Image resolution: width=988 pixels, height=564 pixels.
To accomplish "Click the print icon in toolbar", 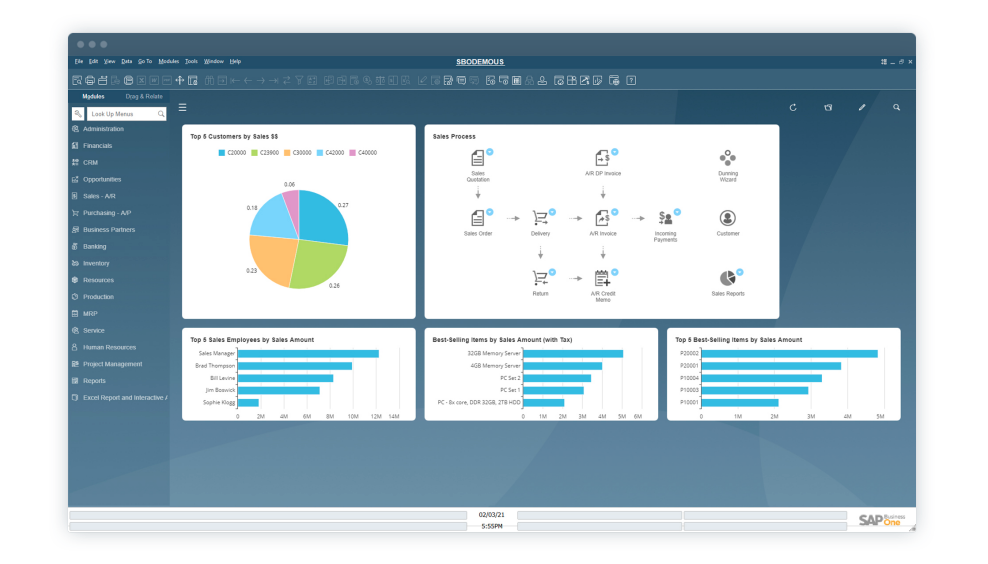I will [90, 80].
